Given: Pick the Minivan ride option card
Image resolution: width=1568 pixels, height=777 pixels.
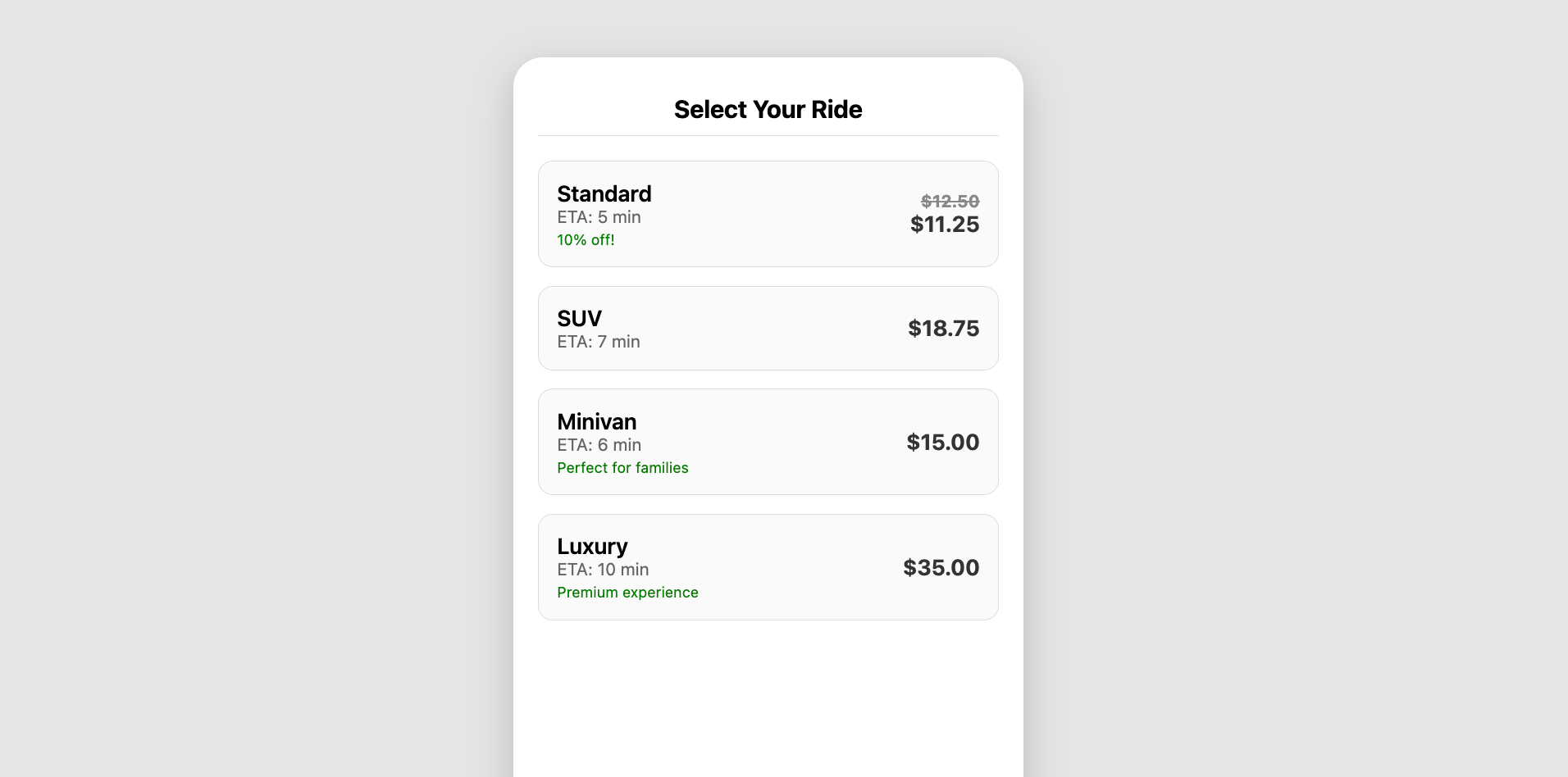Looking at the screenshot, I should point(768,442).
